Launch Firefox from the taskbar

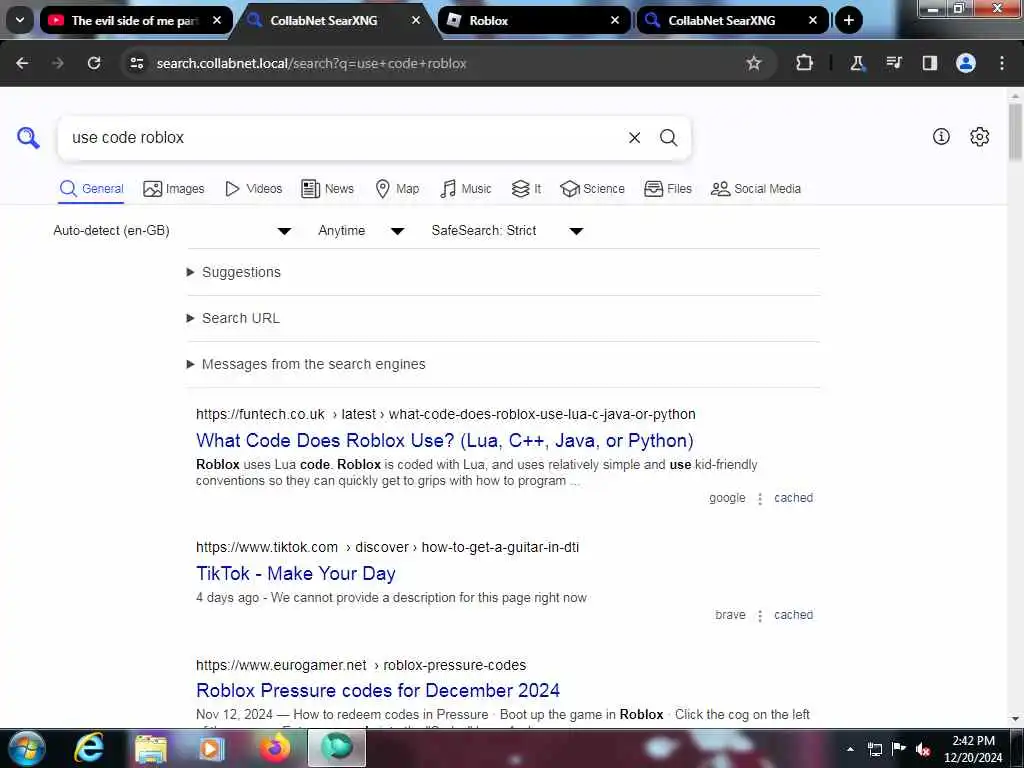275,748
